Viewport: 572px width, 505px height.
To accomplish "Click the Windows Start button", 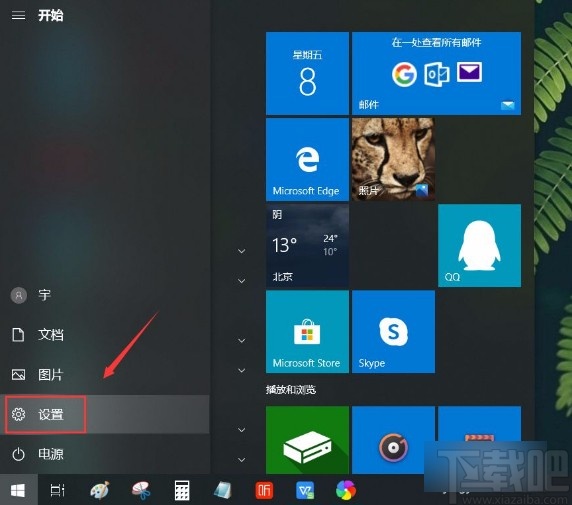I will coord(18,490).
